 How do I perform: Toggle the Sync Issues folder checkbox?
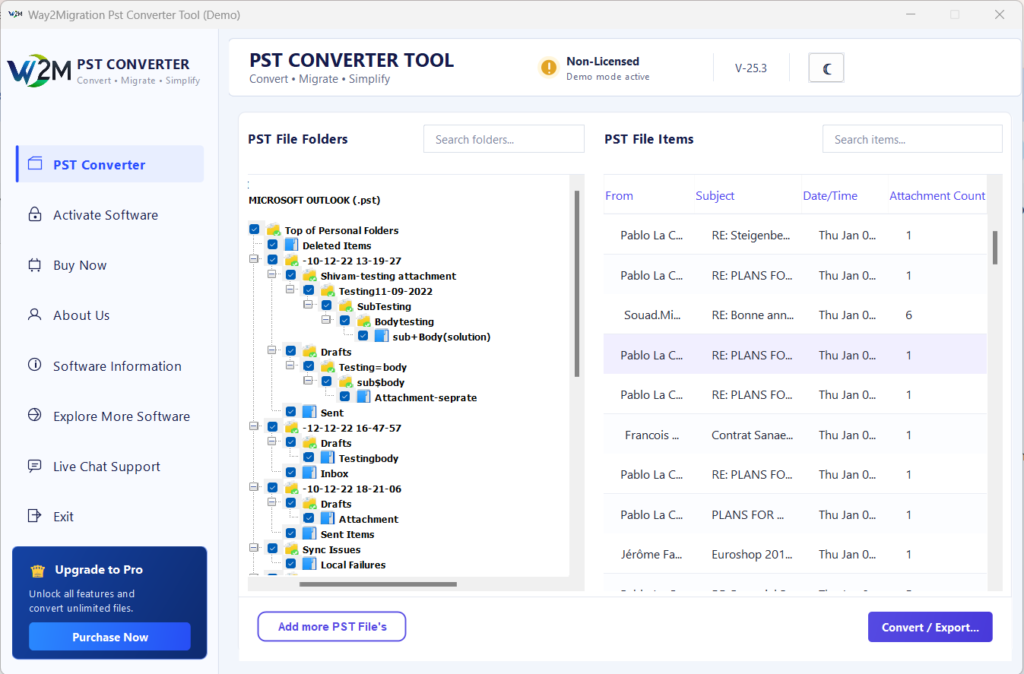272,549
